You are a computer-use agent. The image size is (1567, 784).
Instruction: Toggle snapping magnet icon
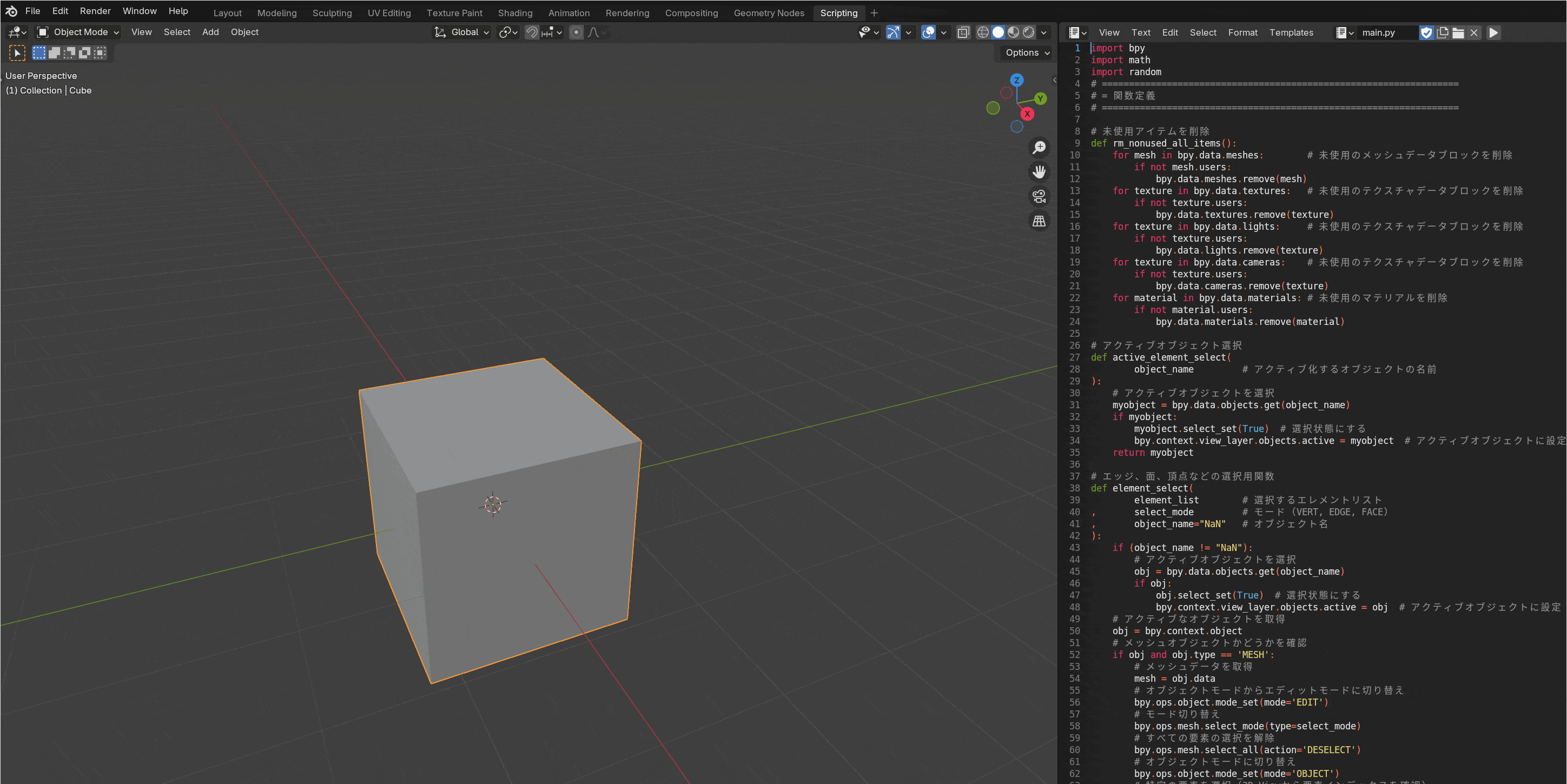click(x=532, y=32)
